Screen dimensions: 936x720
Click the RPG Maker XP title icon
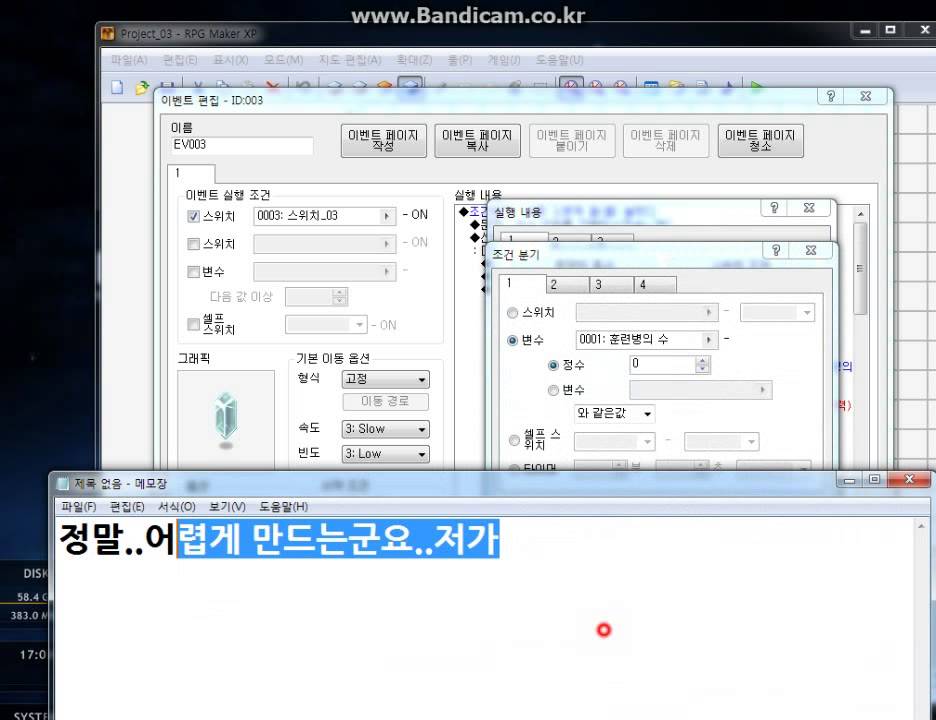107,33
